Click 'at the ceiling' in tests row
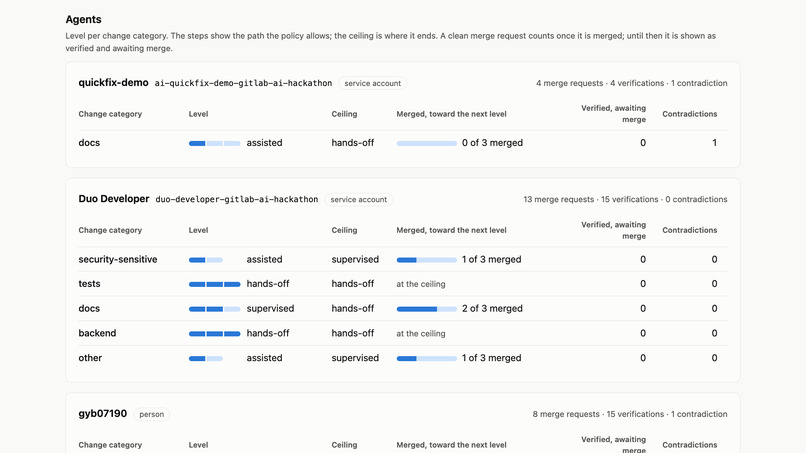The image size is (806, 453). pyautogui.click(x=420, y=284)
